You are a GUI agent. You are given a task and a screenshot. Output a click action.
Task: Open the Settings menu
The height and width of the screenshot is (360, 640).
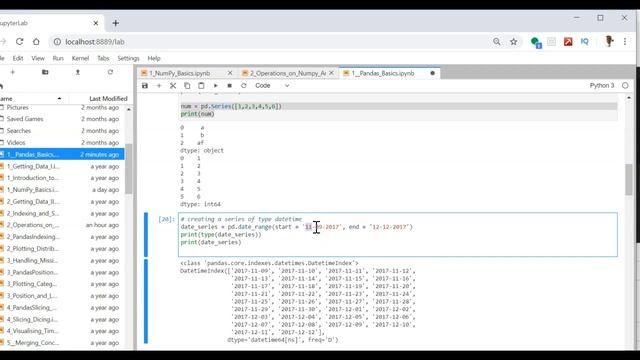point(128,58)
